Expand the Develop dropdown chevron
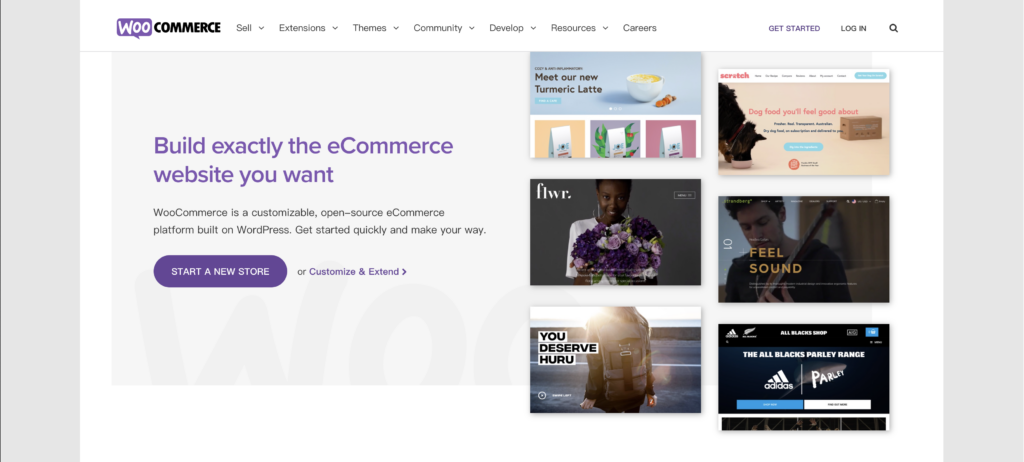The height and width of the screenshot is (462, 1024). tap(533, 28)
